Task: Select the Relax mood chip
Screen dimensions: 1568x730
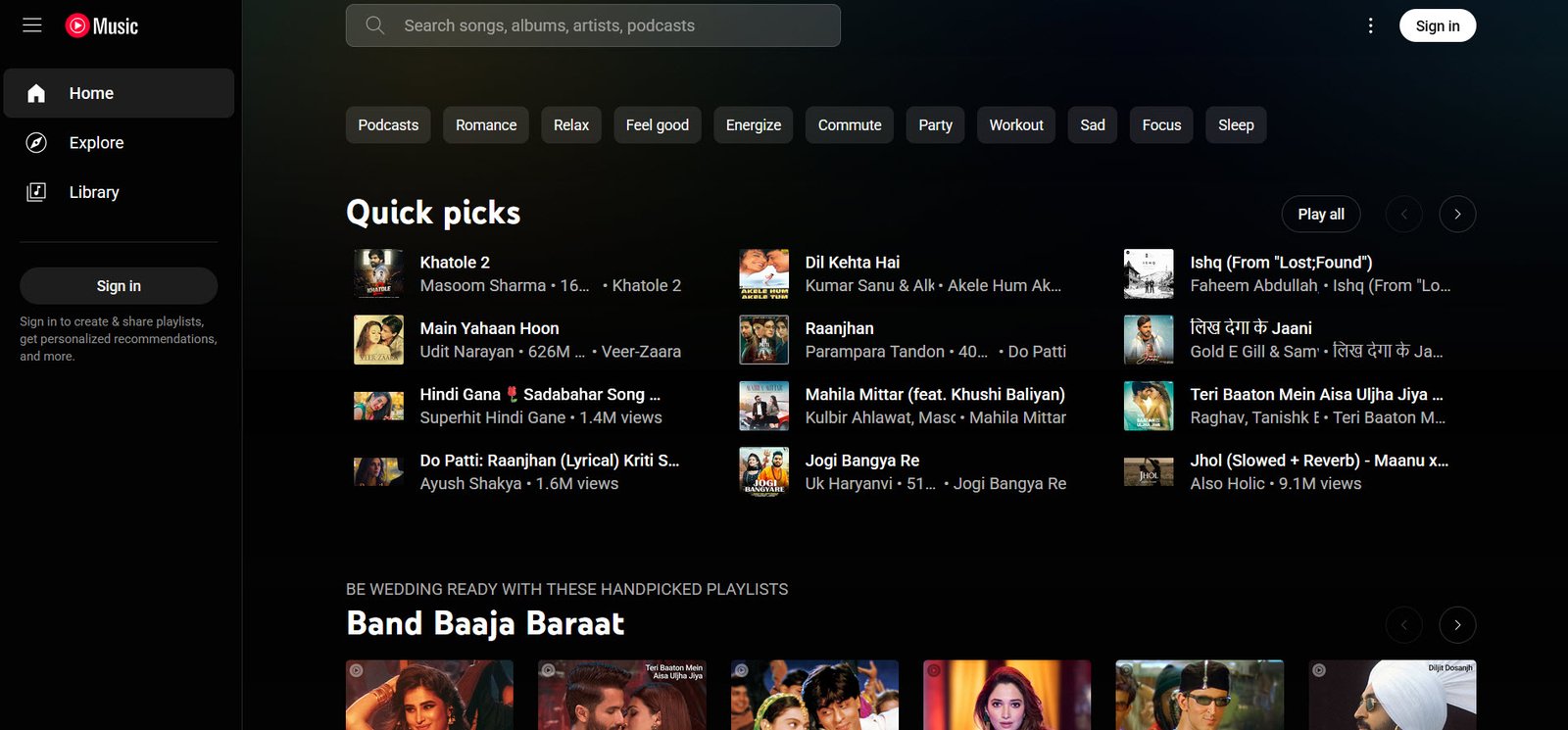Action: point(571,125)
